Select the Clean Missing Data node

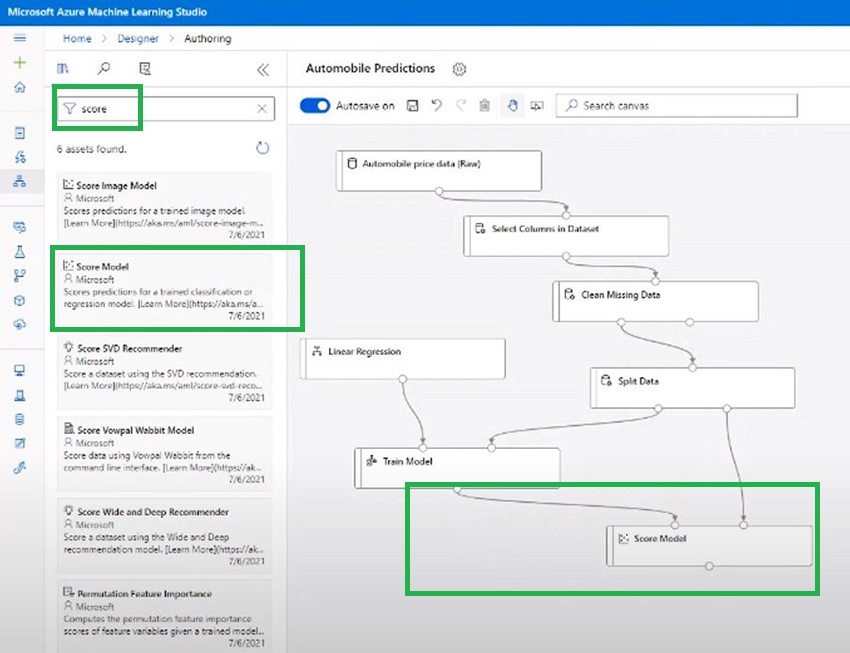click(x=655, y=301)
